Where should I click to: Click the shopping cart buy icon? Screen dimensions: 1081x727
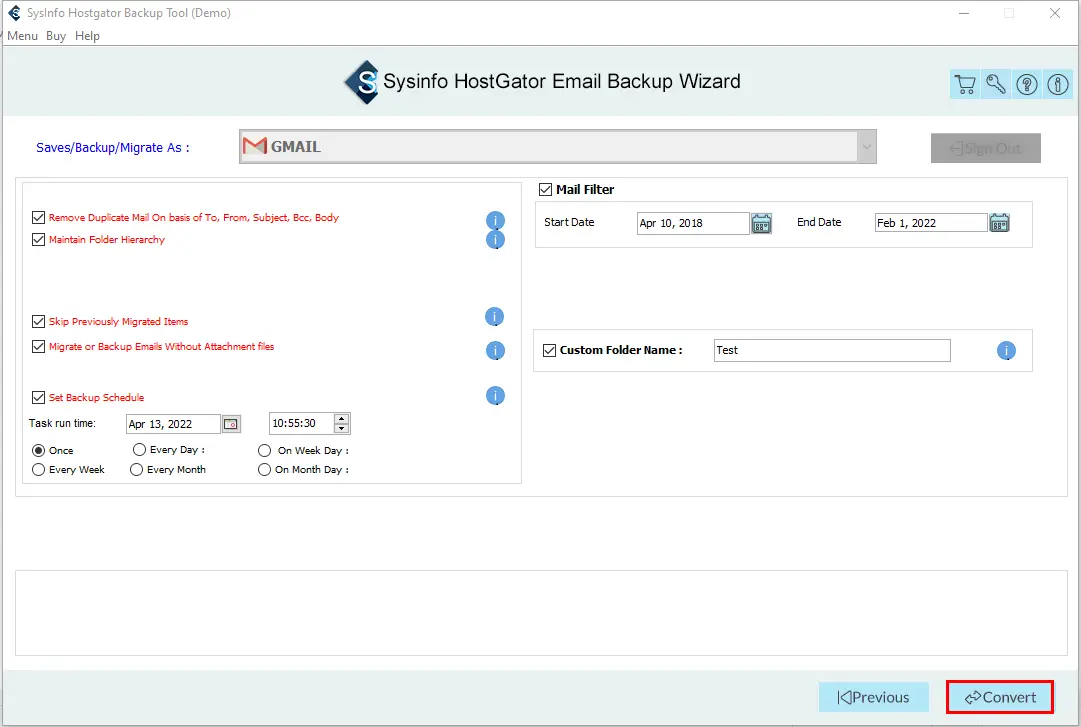(964, 85)
